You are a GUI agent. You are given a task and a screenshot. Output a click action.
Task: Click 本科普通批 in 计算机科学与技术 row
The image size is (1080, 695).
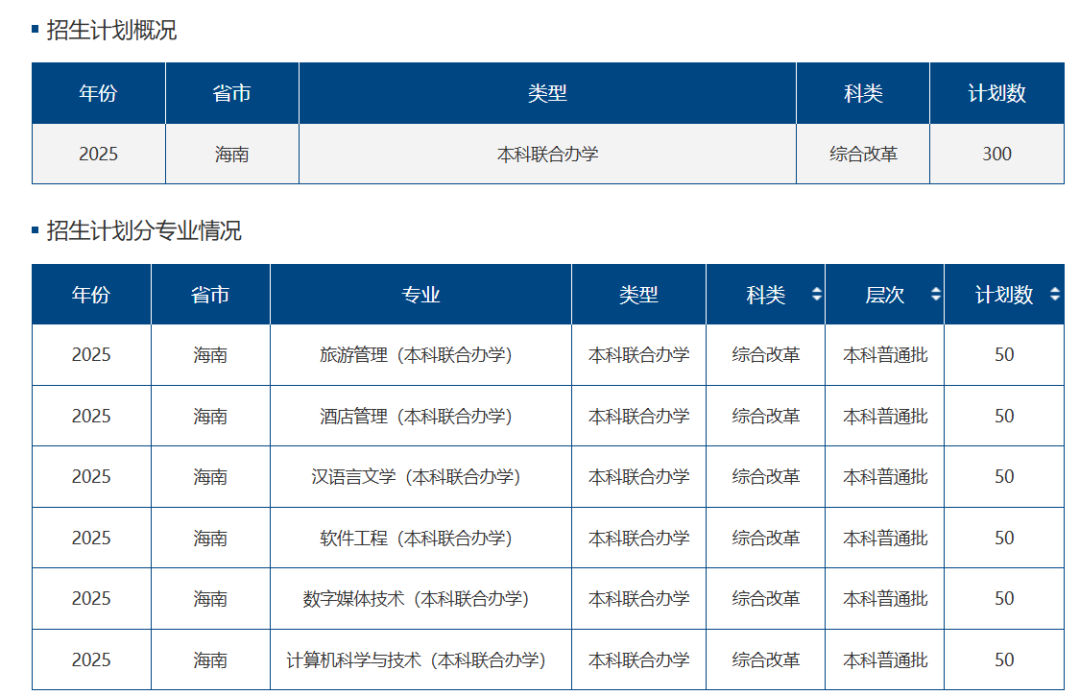(x=885, y=660)
